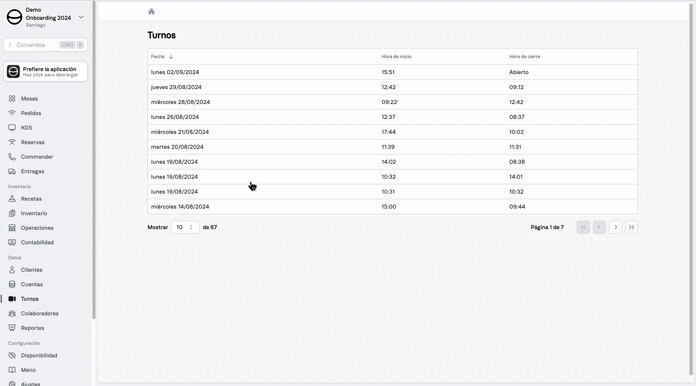Viewport: 696px width, 386px height.
Task: Open shift row miércoles 28/08/2024
Action: pyautogui.click(x=392, y=102)
